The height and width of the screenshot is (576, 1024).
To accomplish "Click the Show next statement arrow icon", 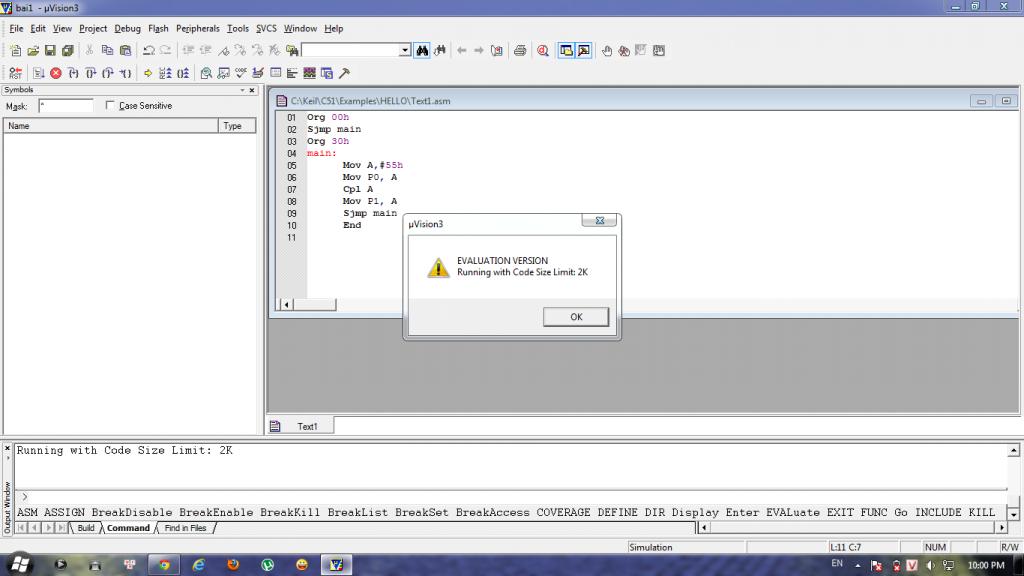I will (x=148, y=73).
